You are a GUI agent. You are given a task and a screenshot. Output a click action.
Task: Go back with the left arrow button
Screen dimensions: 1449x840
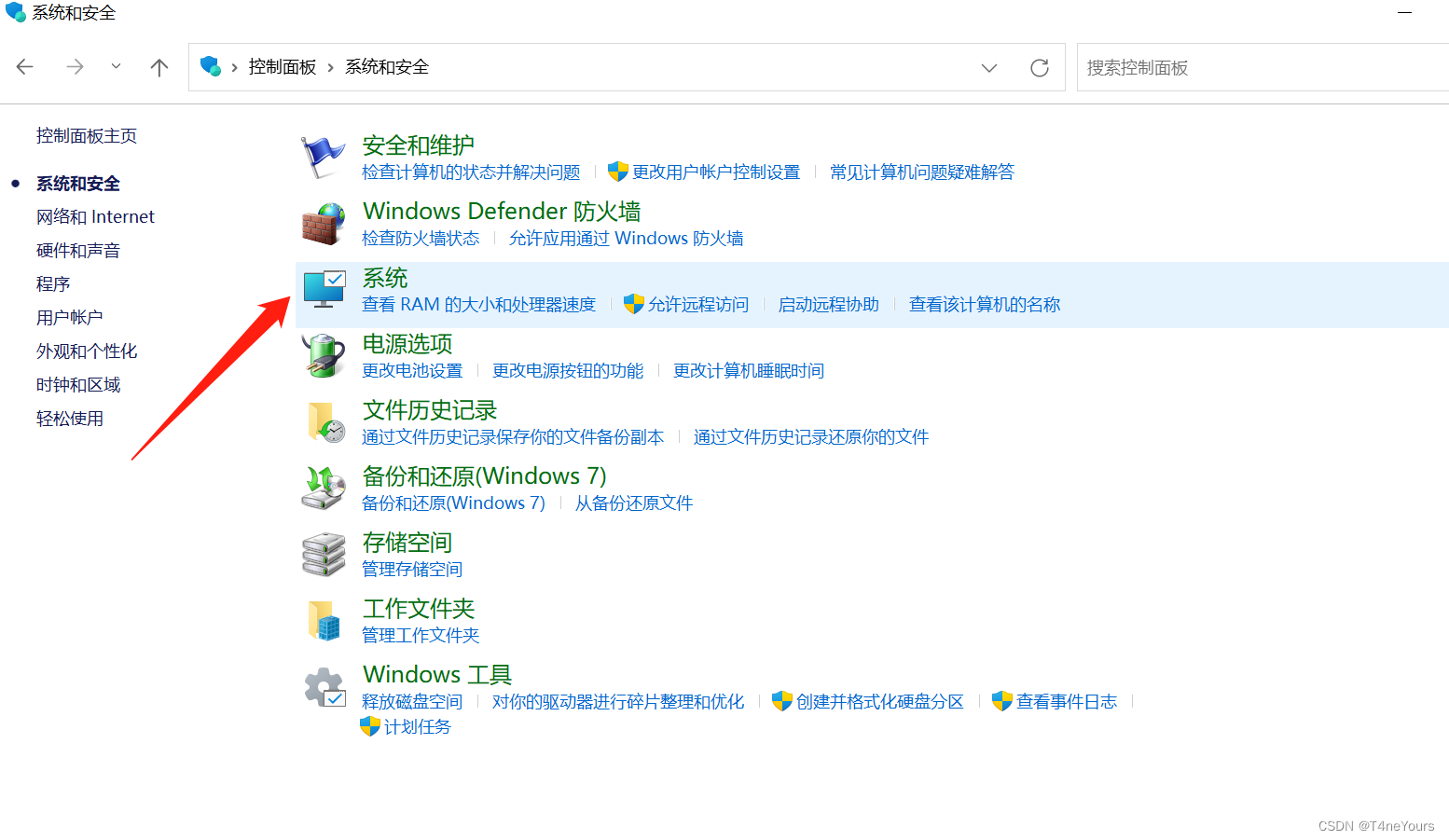[x=25, y=67]
